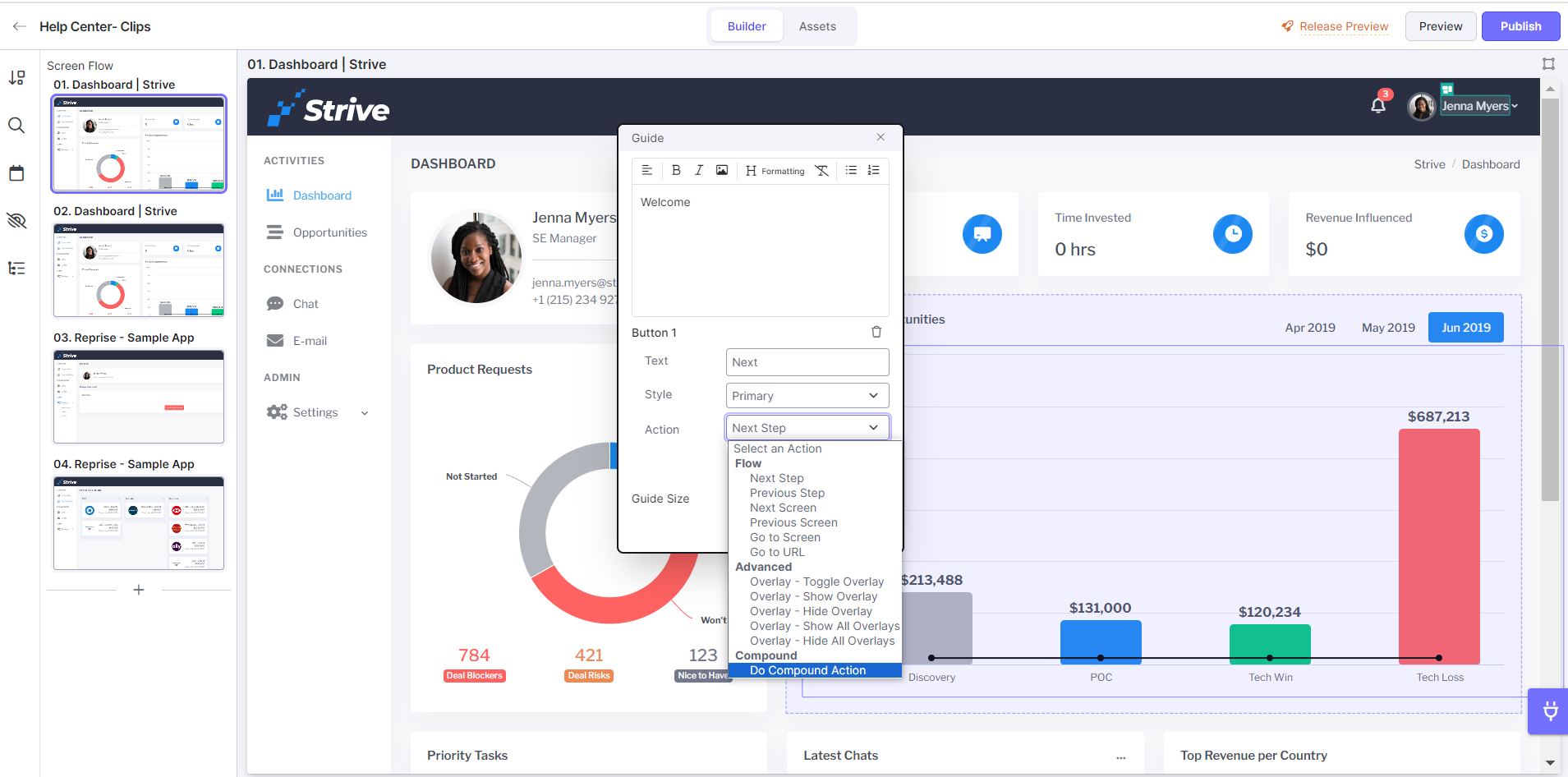Open the search icon in left rail

pyautogui.click(x=16, y=125)
